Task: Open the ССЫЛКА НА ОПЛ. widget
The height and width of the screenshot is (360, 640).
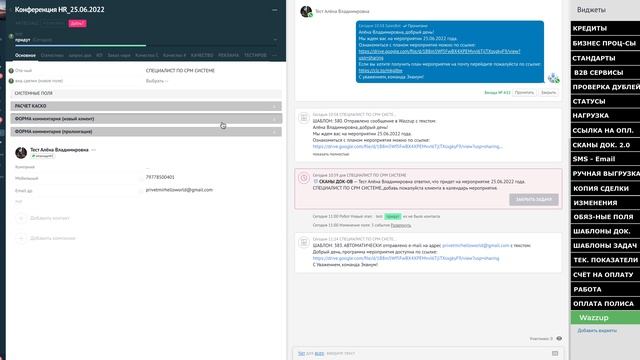Action: (605, 130)
